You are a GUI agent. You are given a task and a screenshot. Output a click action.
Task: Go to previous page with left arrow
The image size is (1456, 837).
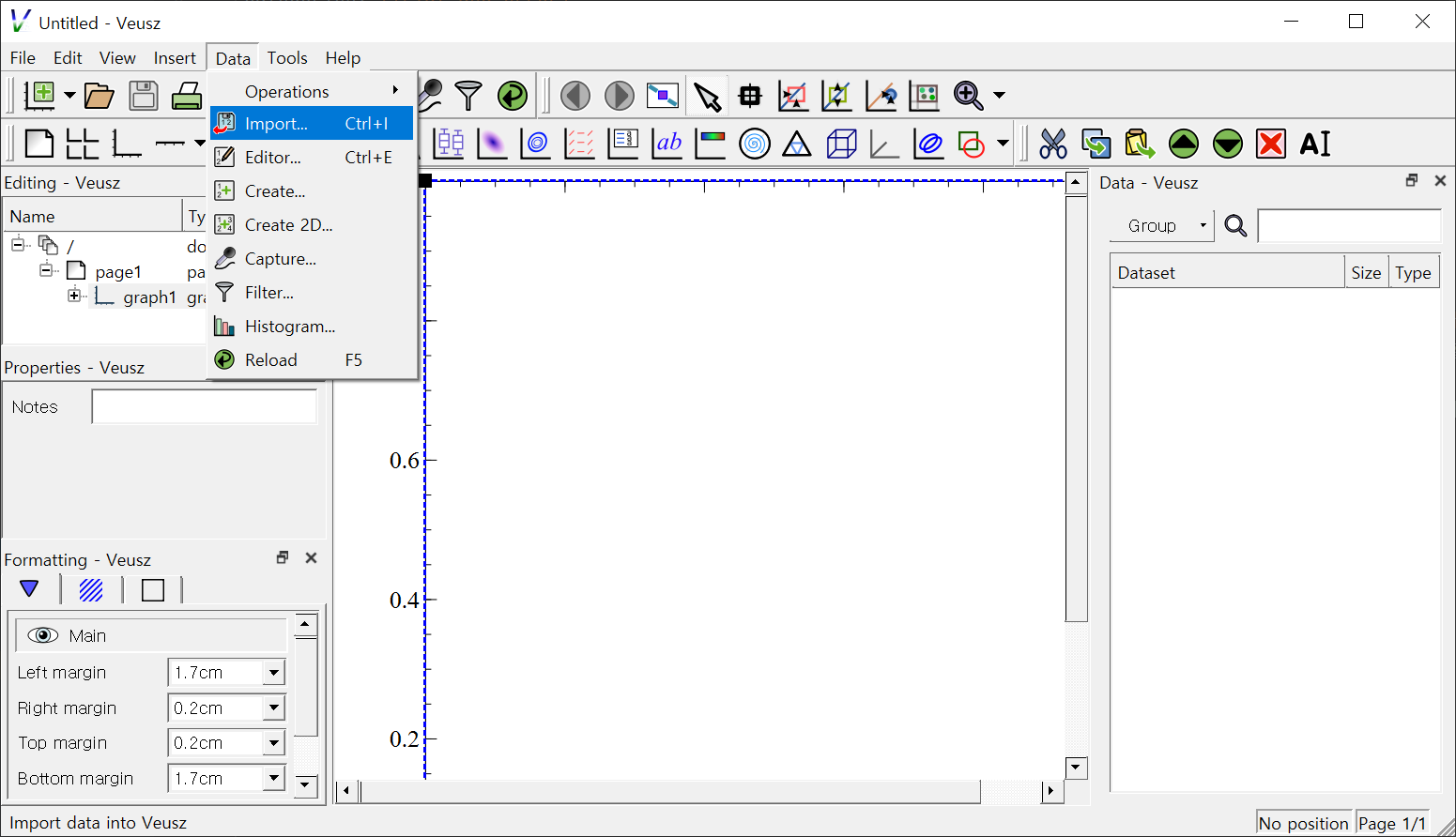pyautogui.click(x=575, y=95)
